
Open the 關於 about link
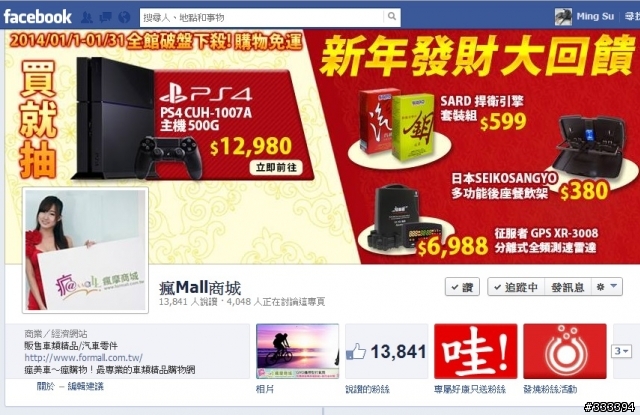[x=45, y=386]
